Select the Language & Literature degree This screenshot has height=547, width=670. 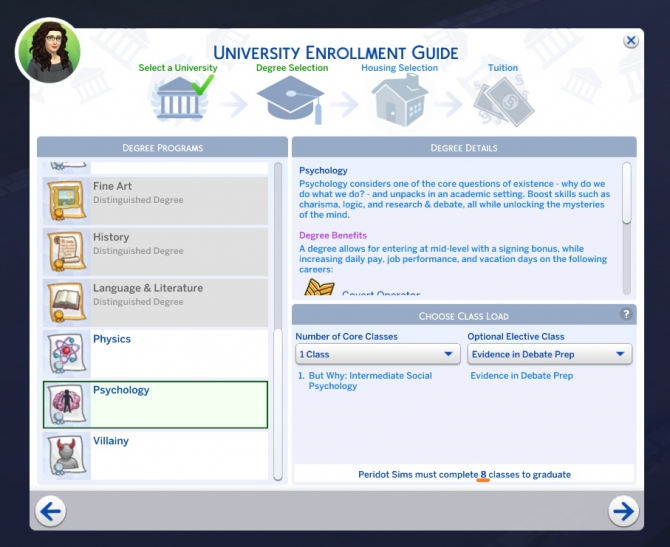tap(155, 303)
